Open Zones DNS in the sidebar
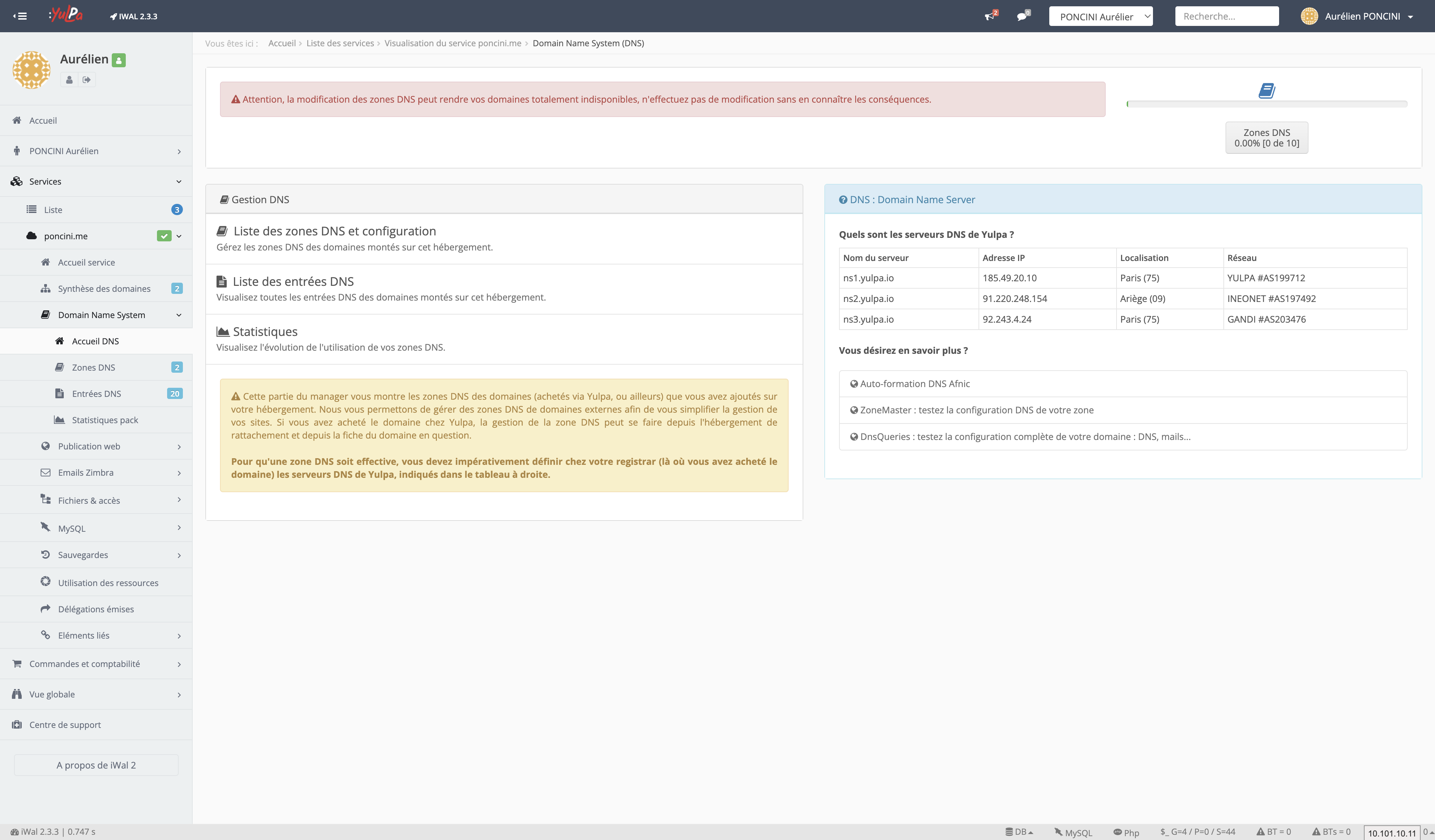1435x840 pixels. pos(96,367)
